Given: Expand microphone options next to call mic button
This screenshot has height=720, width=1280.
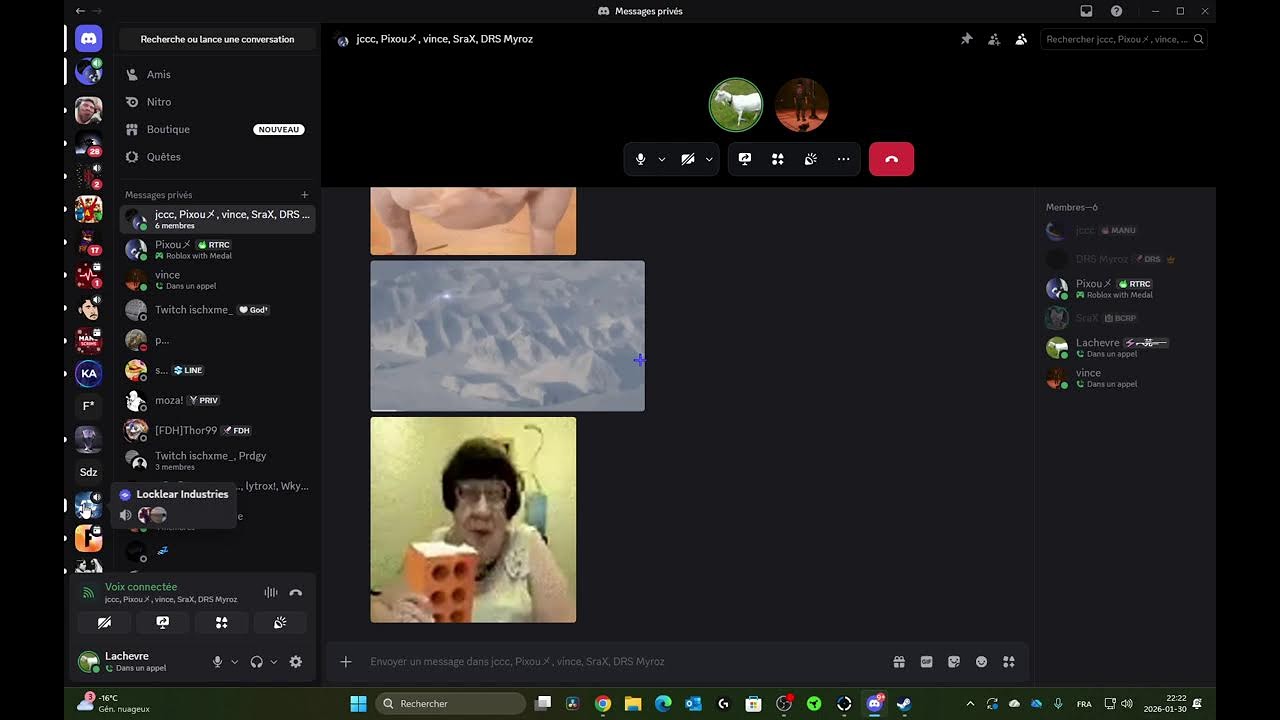Looking at the screenshot, I should 661,159.
